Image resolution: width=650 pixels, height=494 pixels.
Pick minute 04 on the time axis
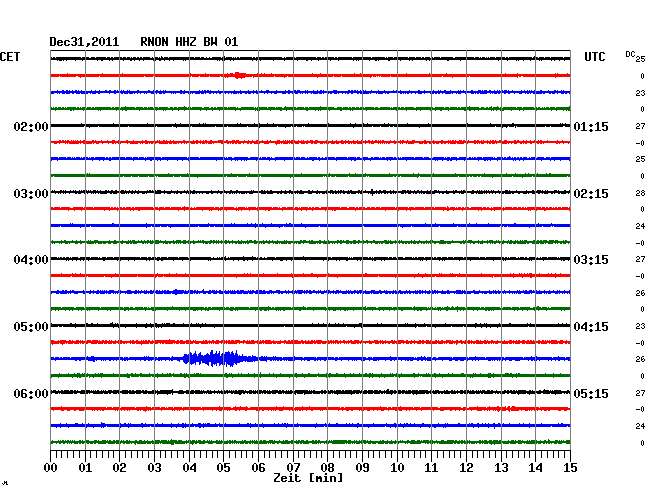[189, 468]
